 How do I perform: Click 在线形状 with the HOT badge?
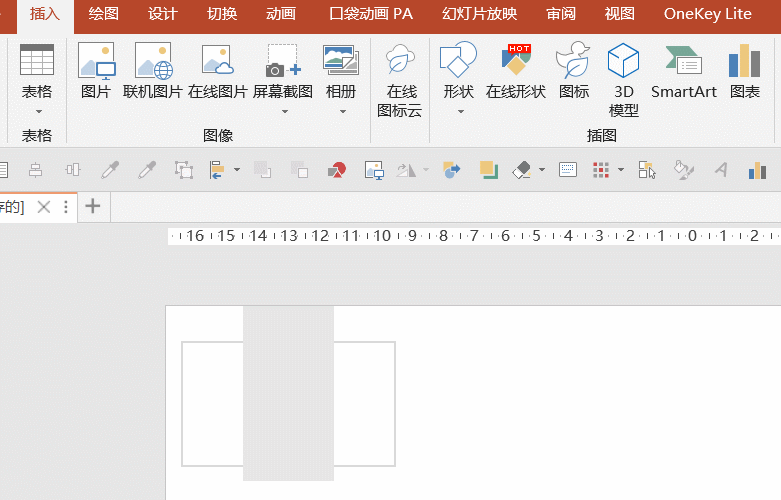(516, 70)
